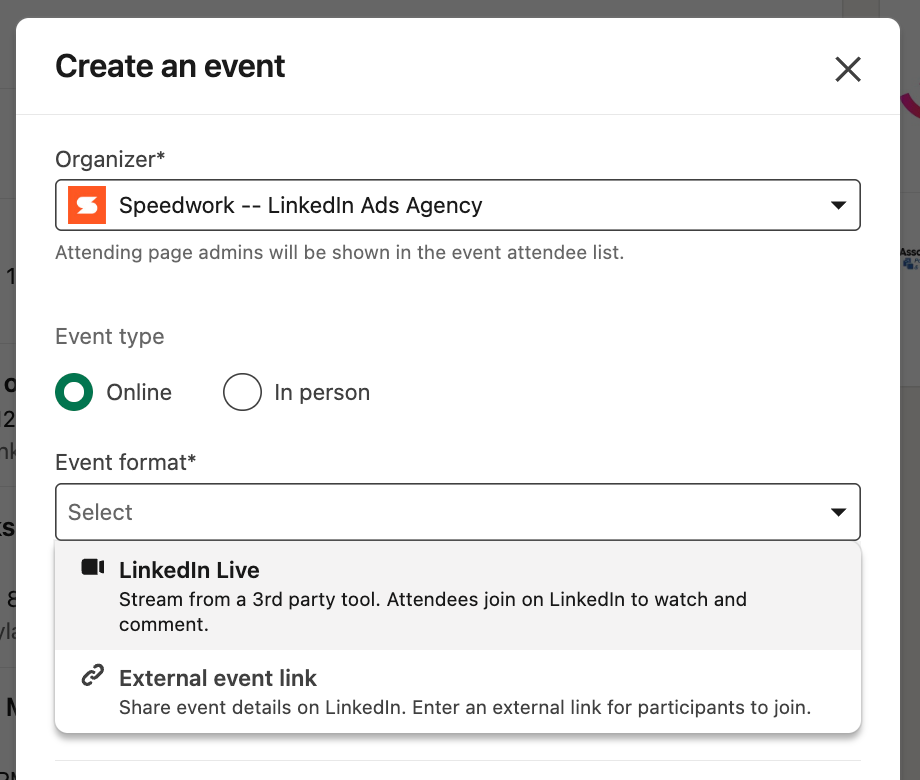Select the Online event type
The height and width of the screenshot is (780, 920).
click(74, 392)
